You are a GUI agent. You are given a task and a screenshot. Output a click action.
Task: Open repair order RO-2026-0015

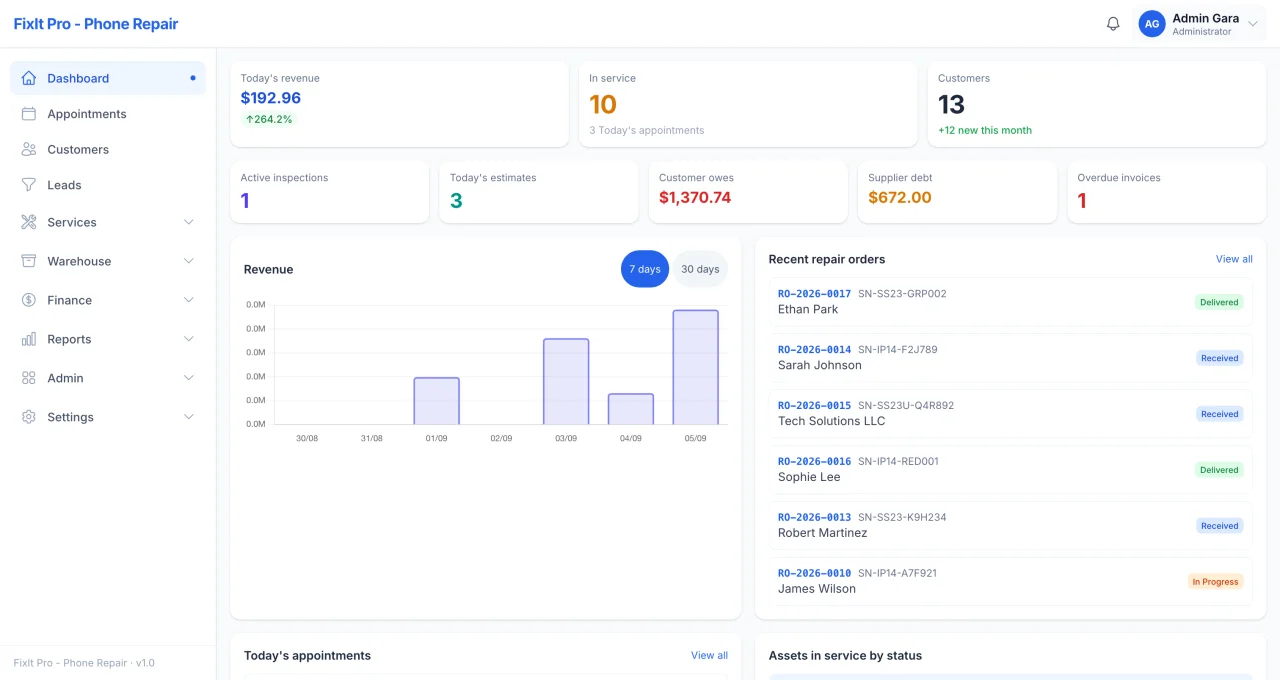[814, 406]
